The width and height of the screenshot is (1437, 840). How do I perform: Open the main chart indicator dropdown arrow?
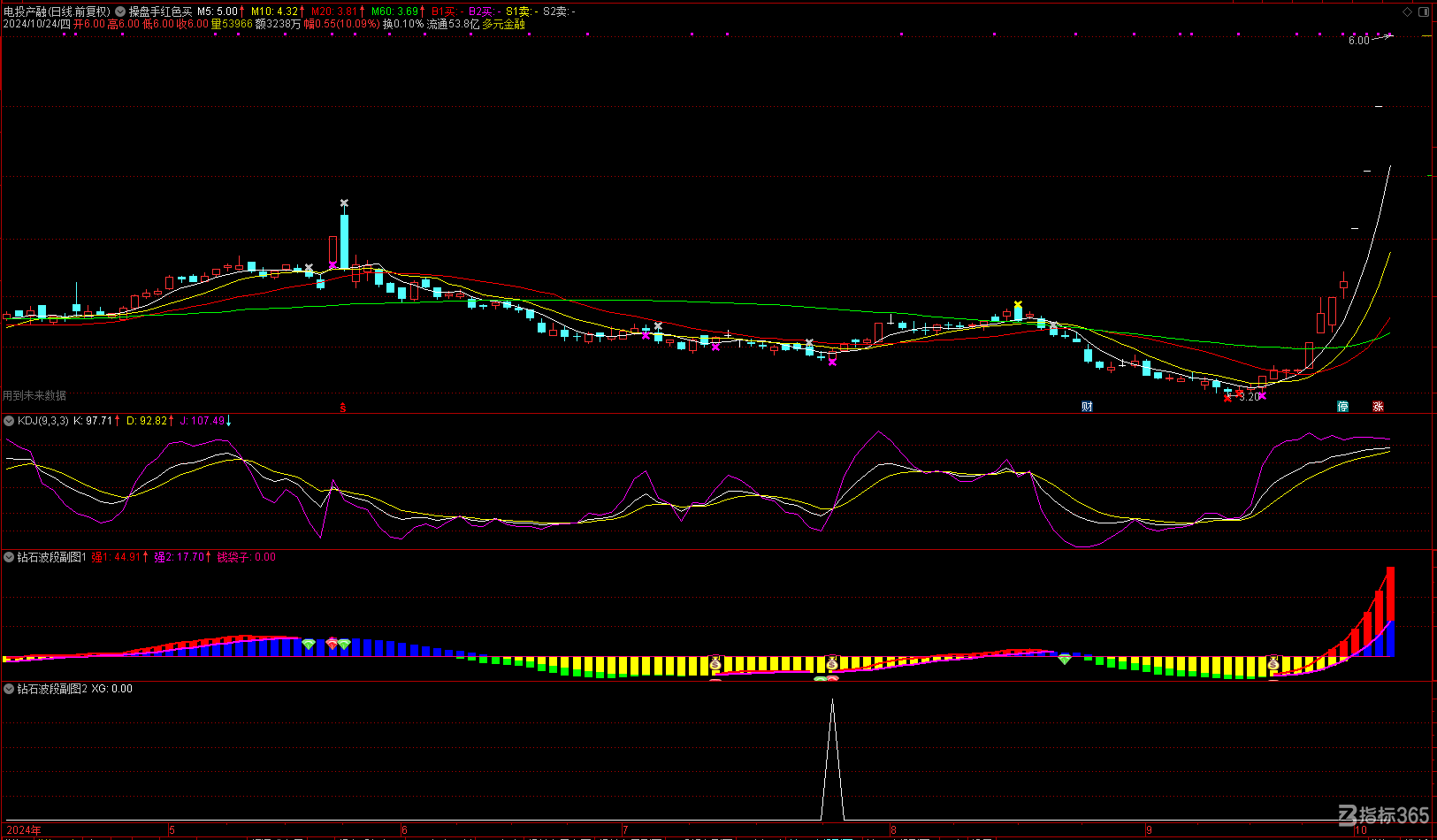pyautogui.click(x=120, y=11)
